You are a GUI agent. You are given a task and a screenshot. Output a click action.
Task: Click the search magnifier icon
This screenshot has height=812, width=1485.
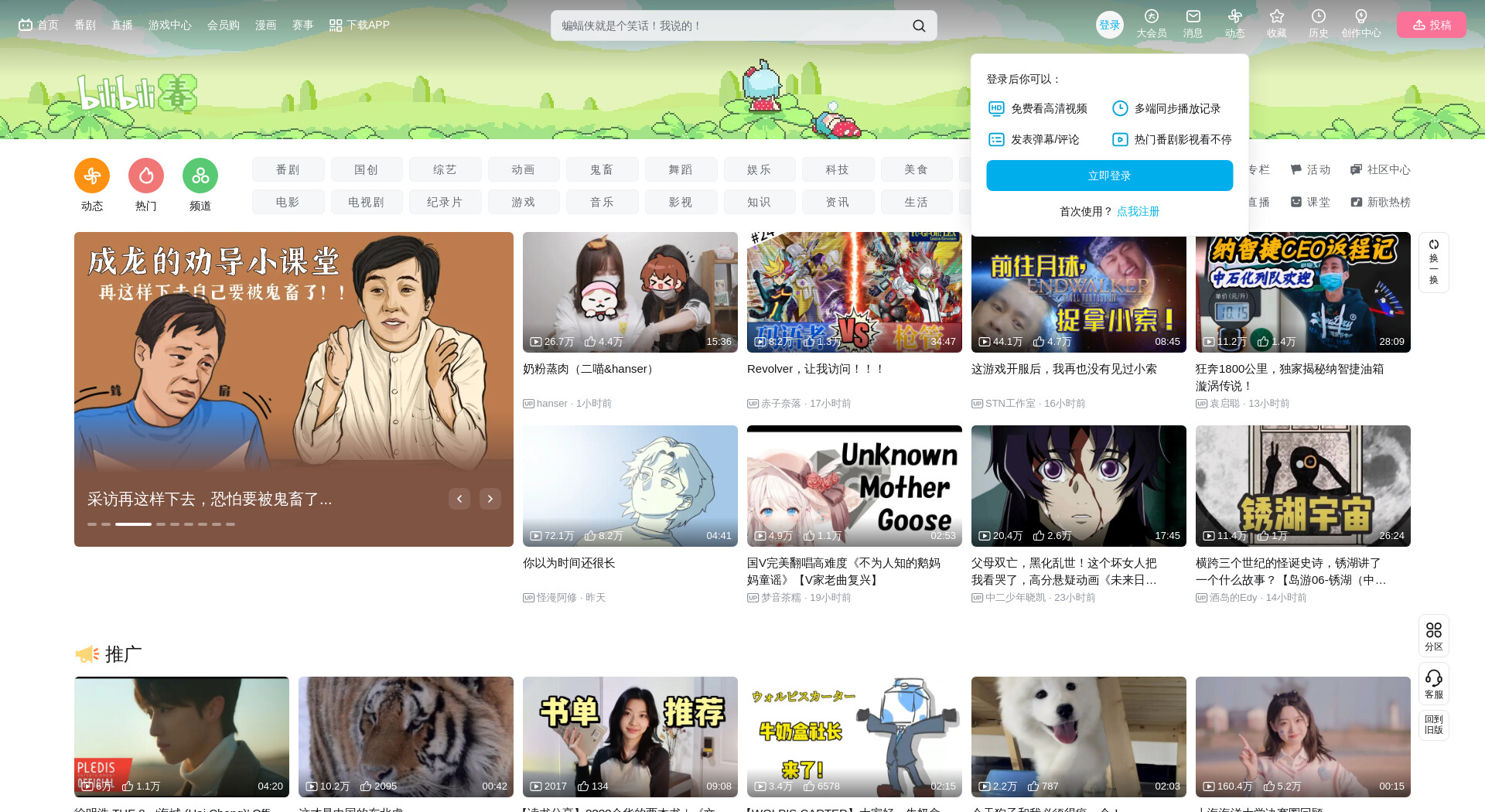(x=919, y=26)
